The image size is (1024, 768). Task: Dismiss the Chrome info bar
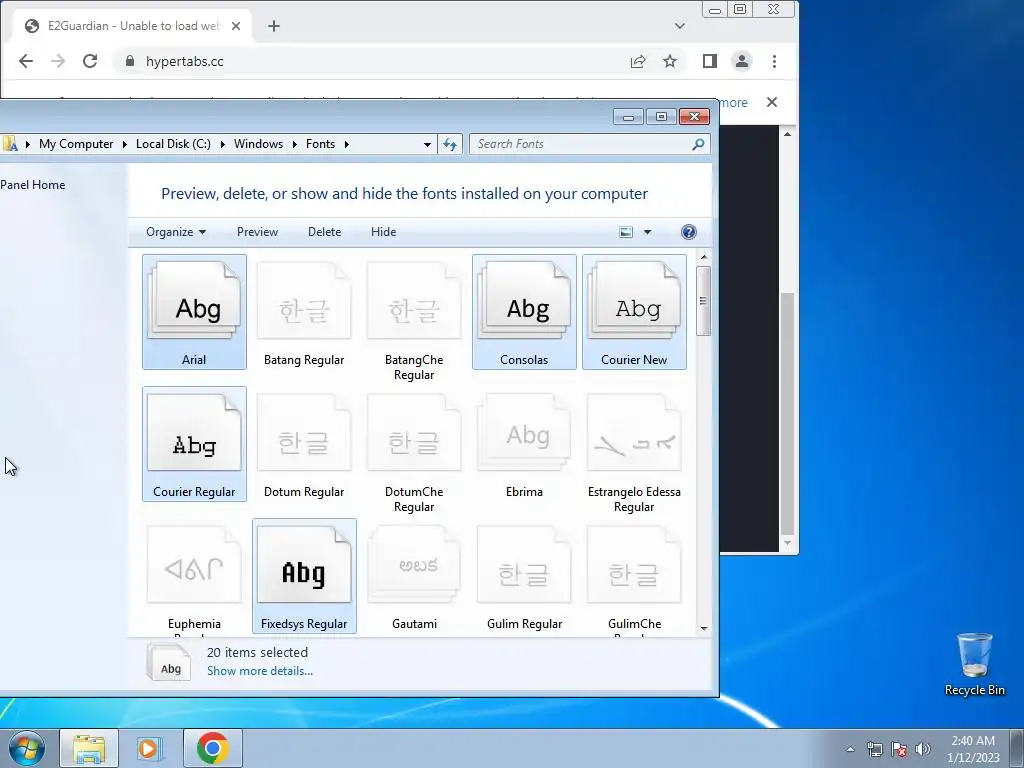pyautogui.click(x=772, y=103)
